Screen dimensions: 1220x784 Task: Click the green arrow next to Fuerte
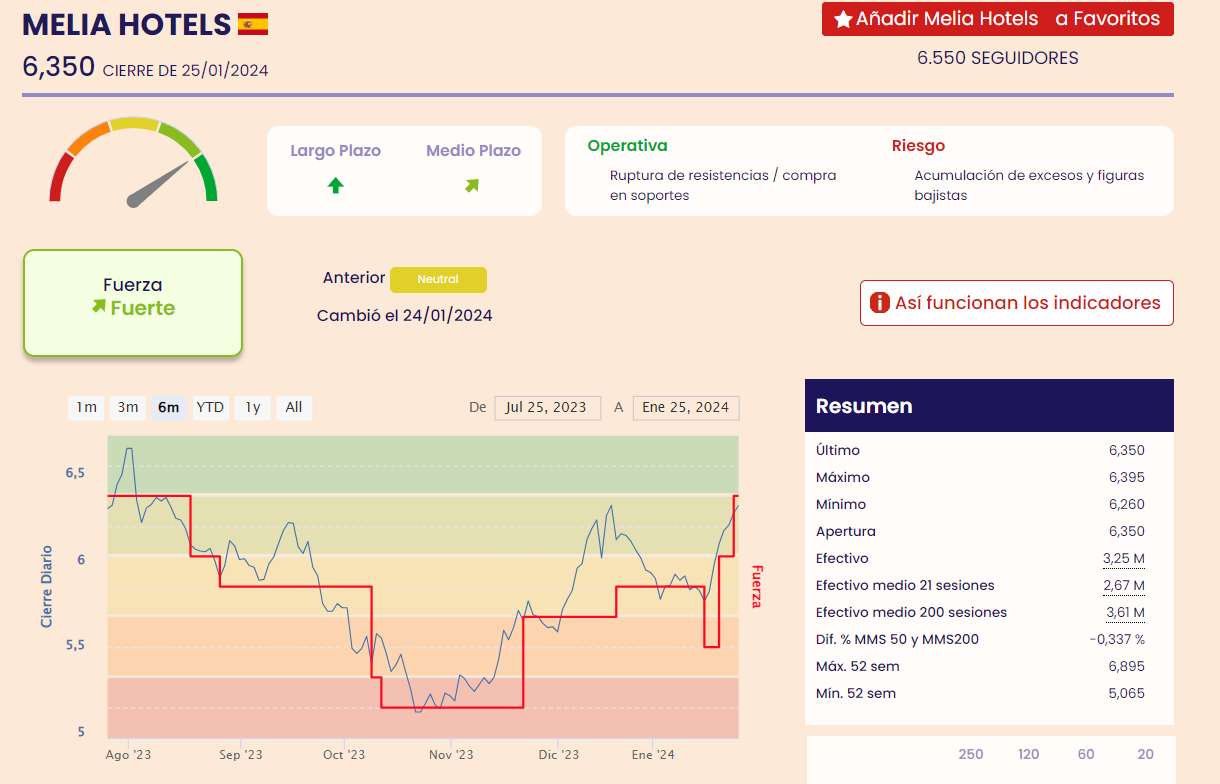[x=98, y=306]
